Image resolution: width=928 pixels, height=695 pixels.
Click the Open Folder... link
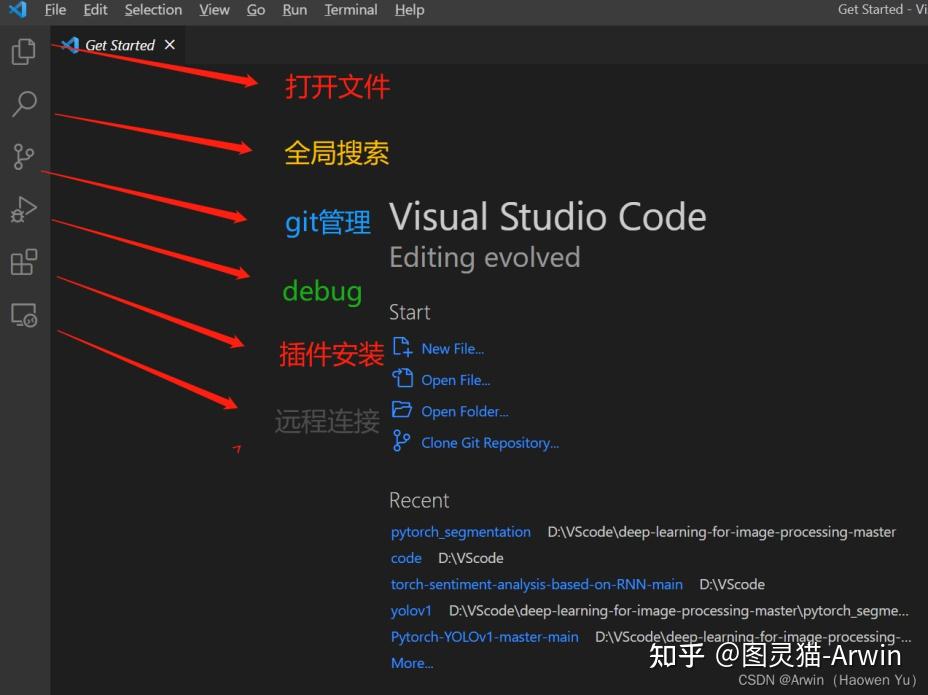coord(463,411)
